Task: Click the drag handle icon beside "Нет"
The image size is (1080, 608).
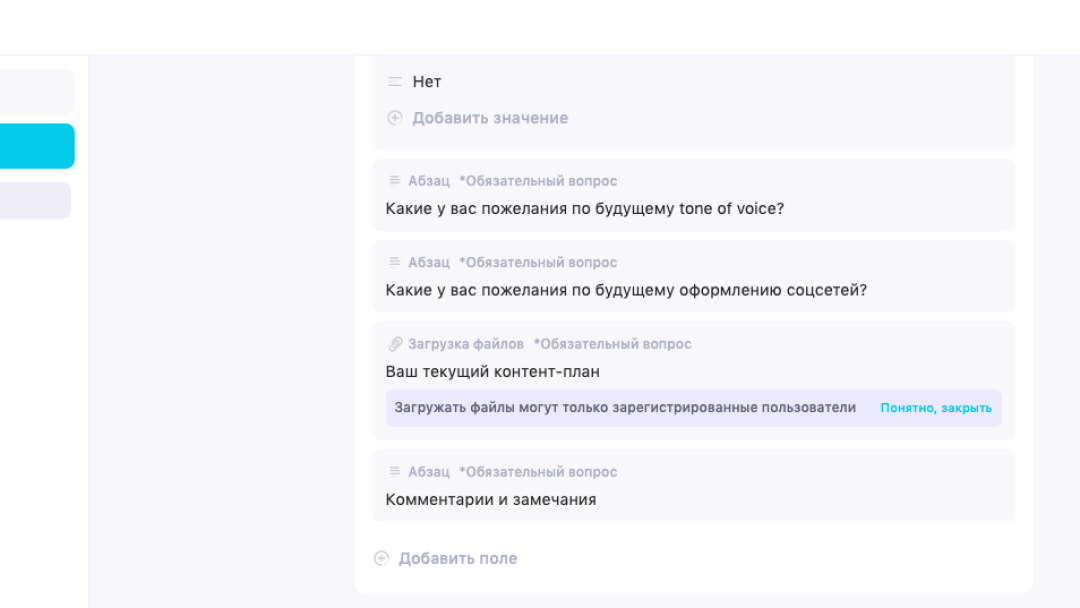Action: [395, 82]
